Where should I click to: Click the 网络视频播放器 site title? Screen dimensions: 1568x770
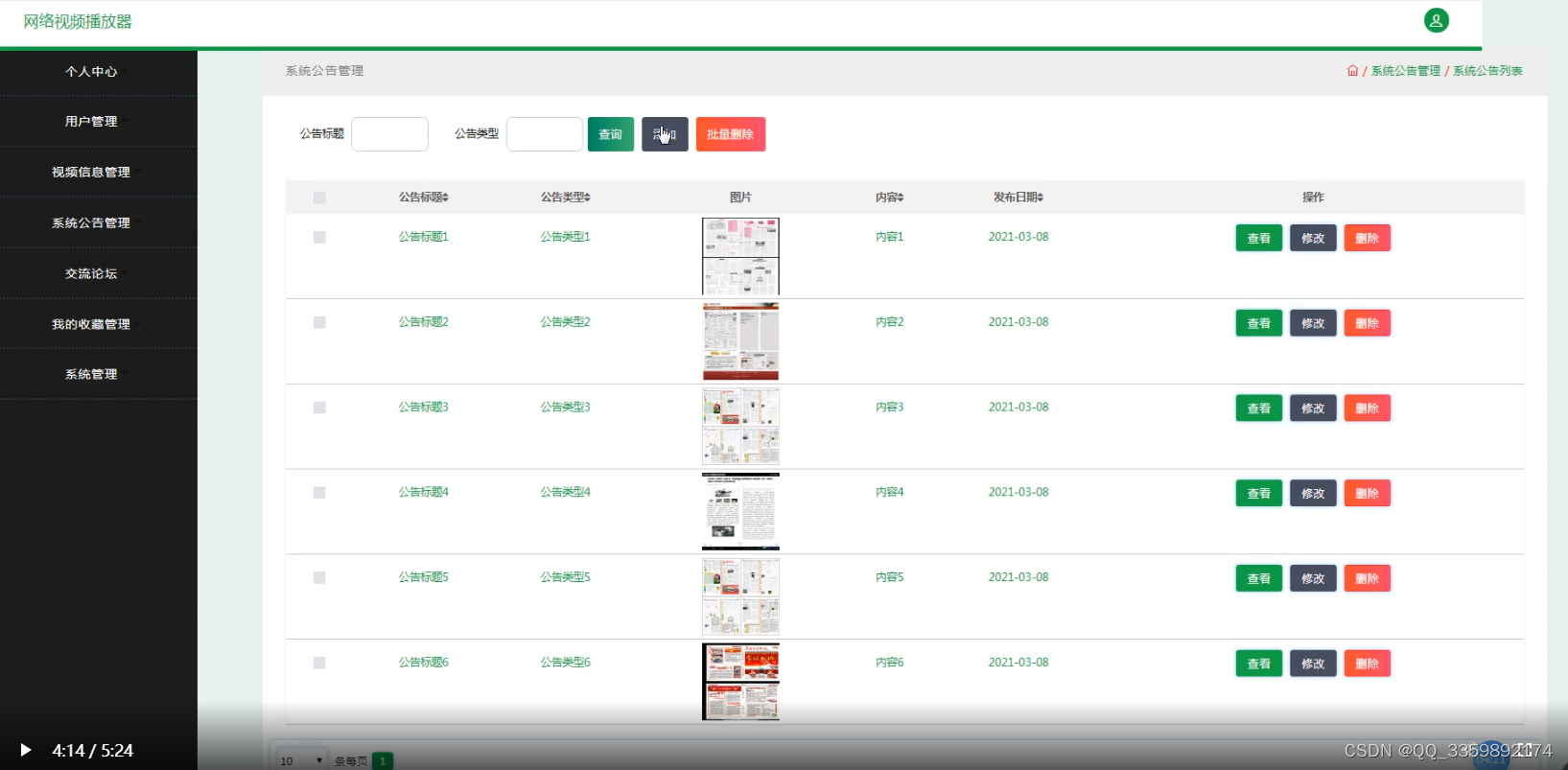point(78,21)
